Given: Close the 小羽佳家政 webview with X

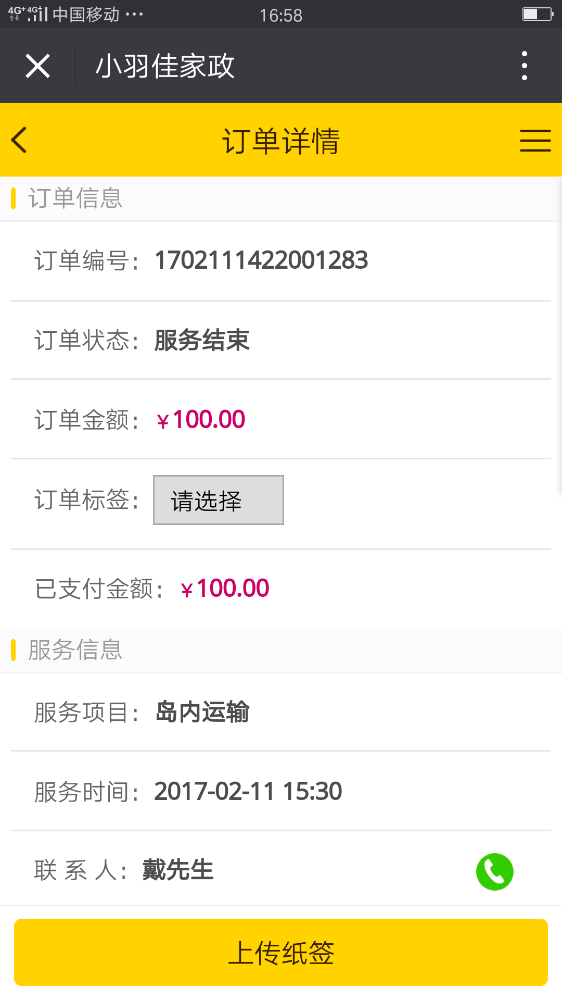Looking at the screenshot, I should pyautogui.click(x=38, y=66).
